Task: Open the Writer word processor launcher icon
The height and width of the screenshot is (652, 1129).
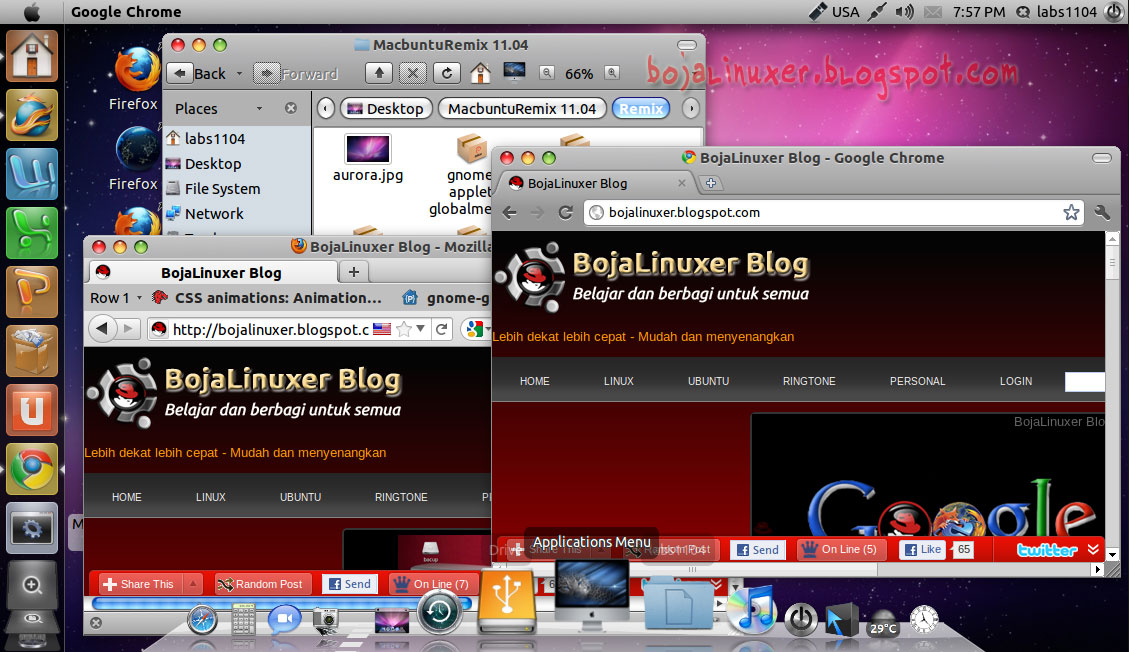Action: [32, 174]
